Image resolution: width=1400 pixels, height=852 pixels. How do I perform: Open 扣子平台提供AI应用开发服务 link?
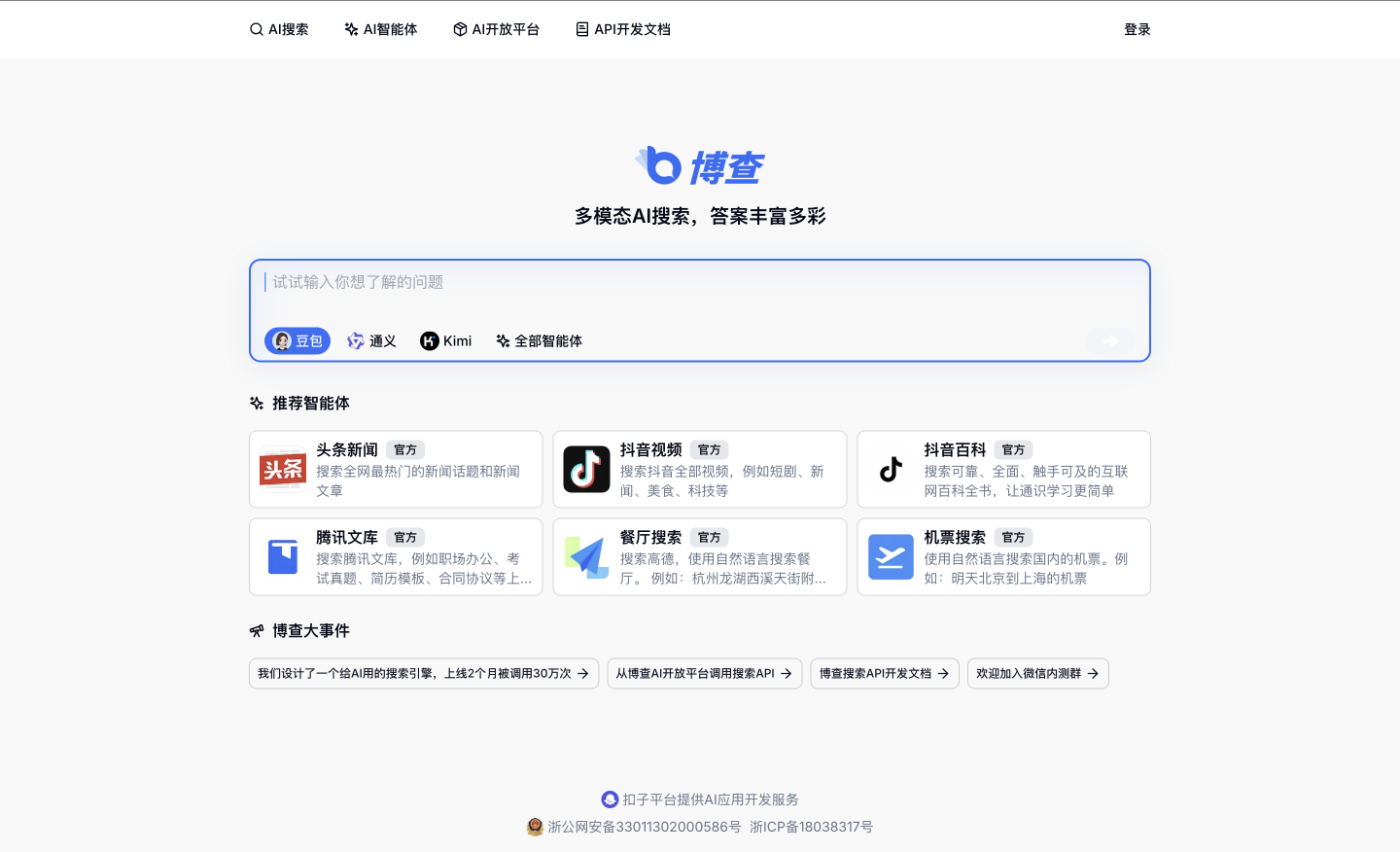(711, 799)
